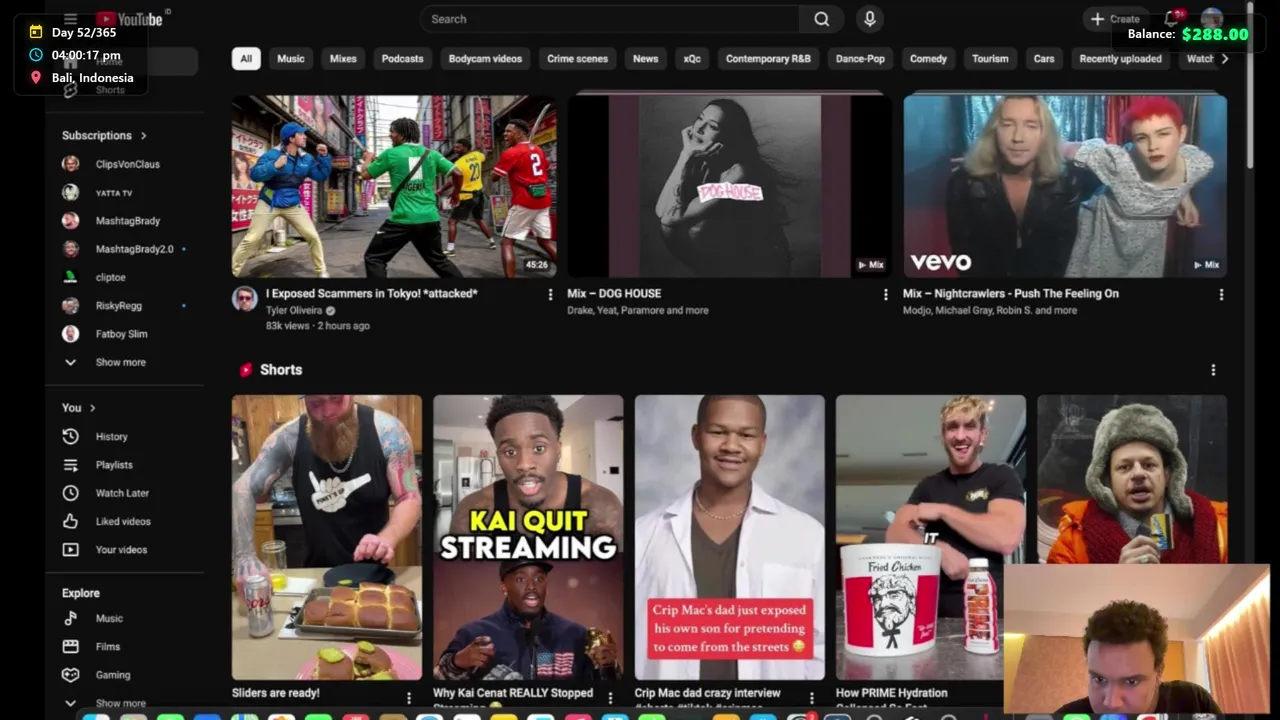Select Bodycam videos chip
This screenshot has width=1280, height=720.
click(485, 59)
